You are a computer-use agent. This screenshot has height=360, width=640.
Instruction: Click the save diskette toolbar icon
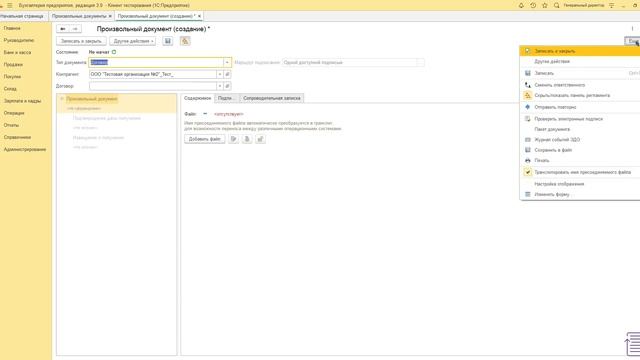[167, 41]
